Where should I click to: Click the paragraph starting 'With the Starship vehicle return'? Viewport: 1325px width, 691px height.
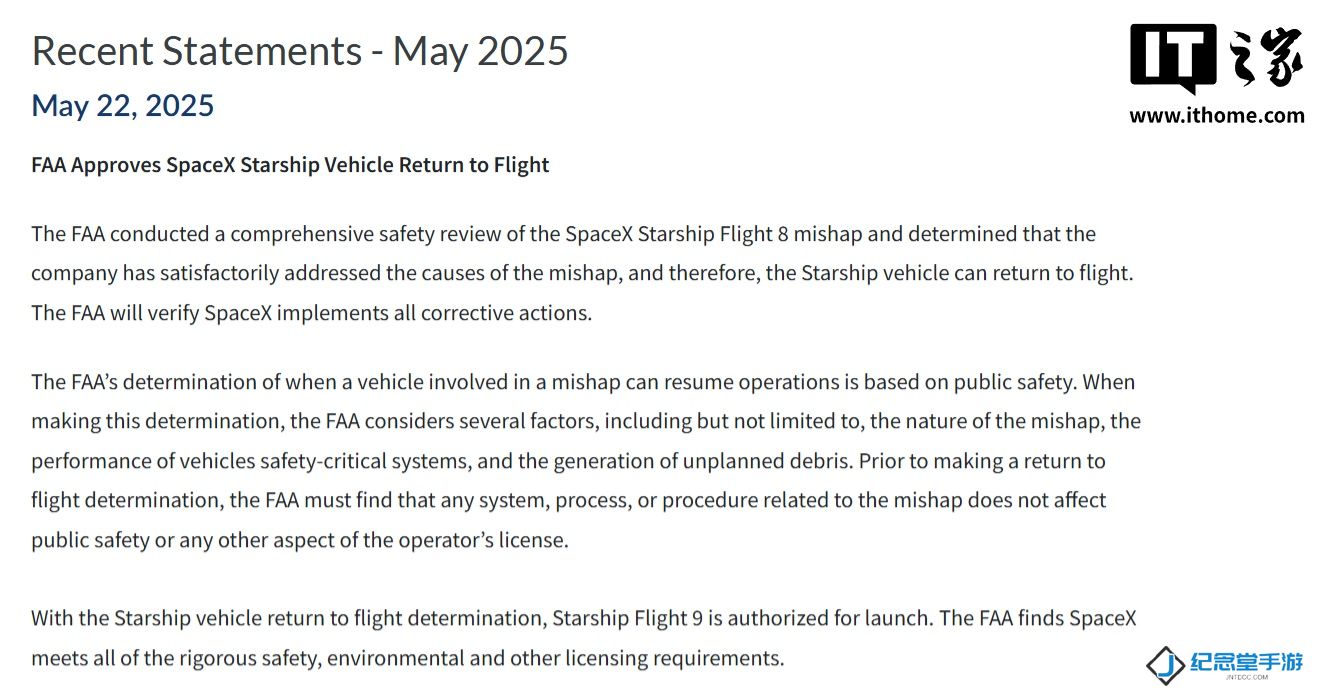click(x=584, y=638)
